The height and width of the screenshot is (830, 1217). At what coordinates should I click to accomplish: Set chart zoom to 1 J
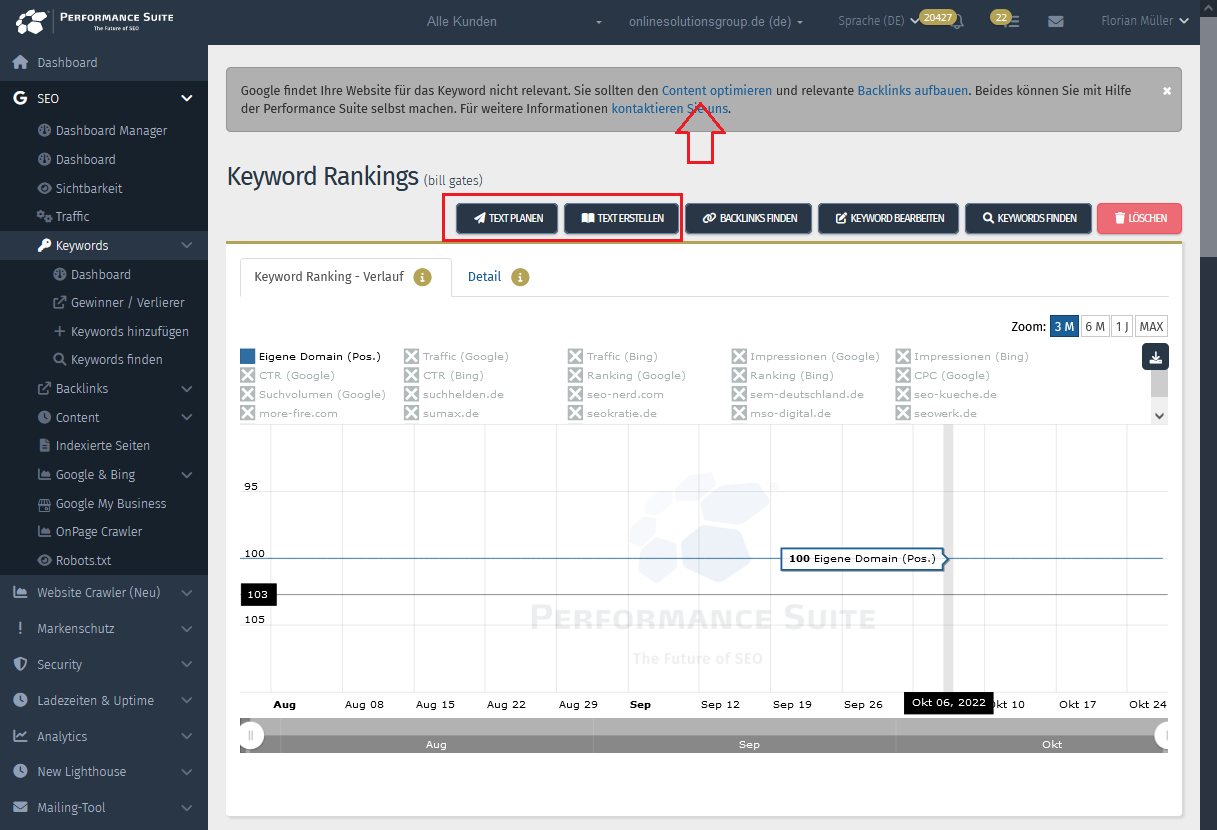[1122, 327]
